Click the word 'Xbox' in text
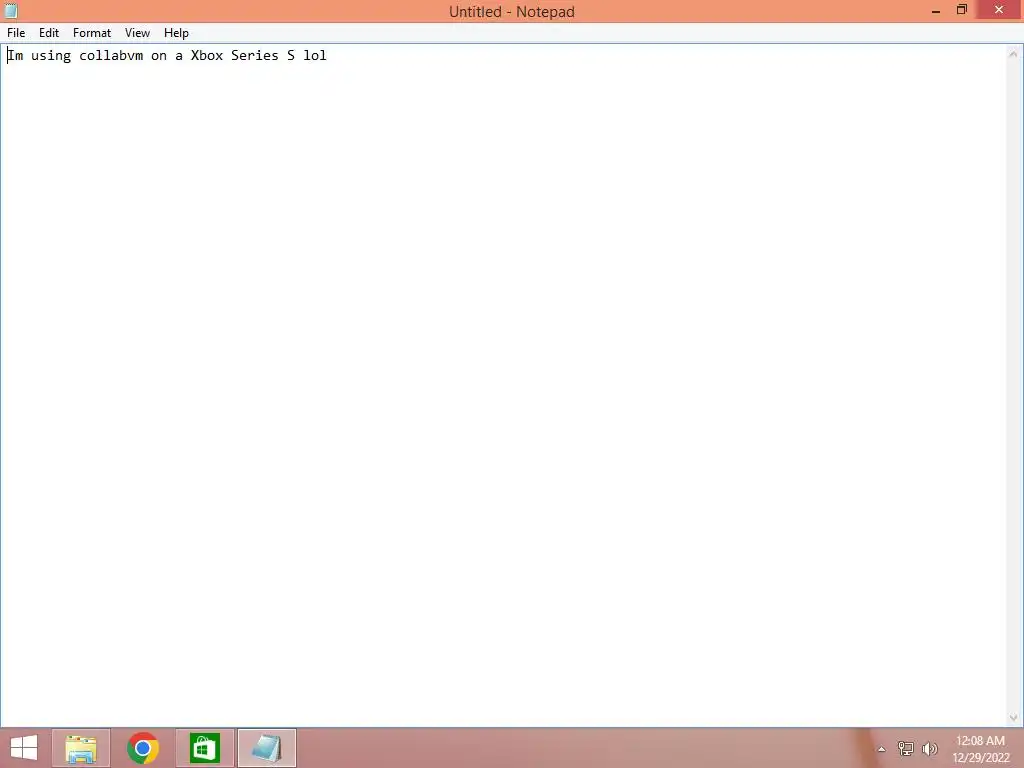This screenshot has width=1024, height=768. (x=206, y=56)
